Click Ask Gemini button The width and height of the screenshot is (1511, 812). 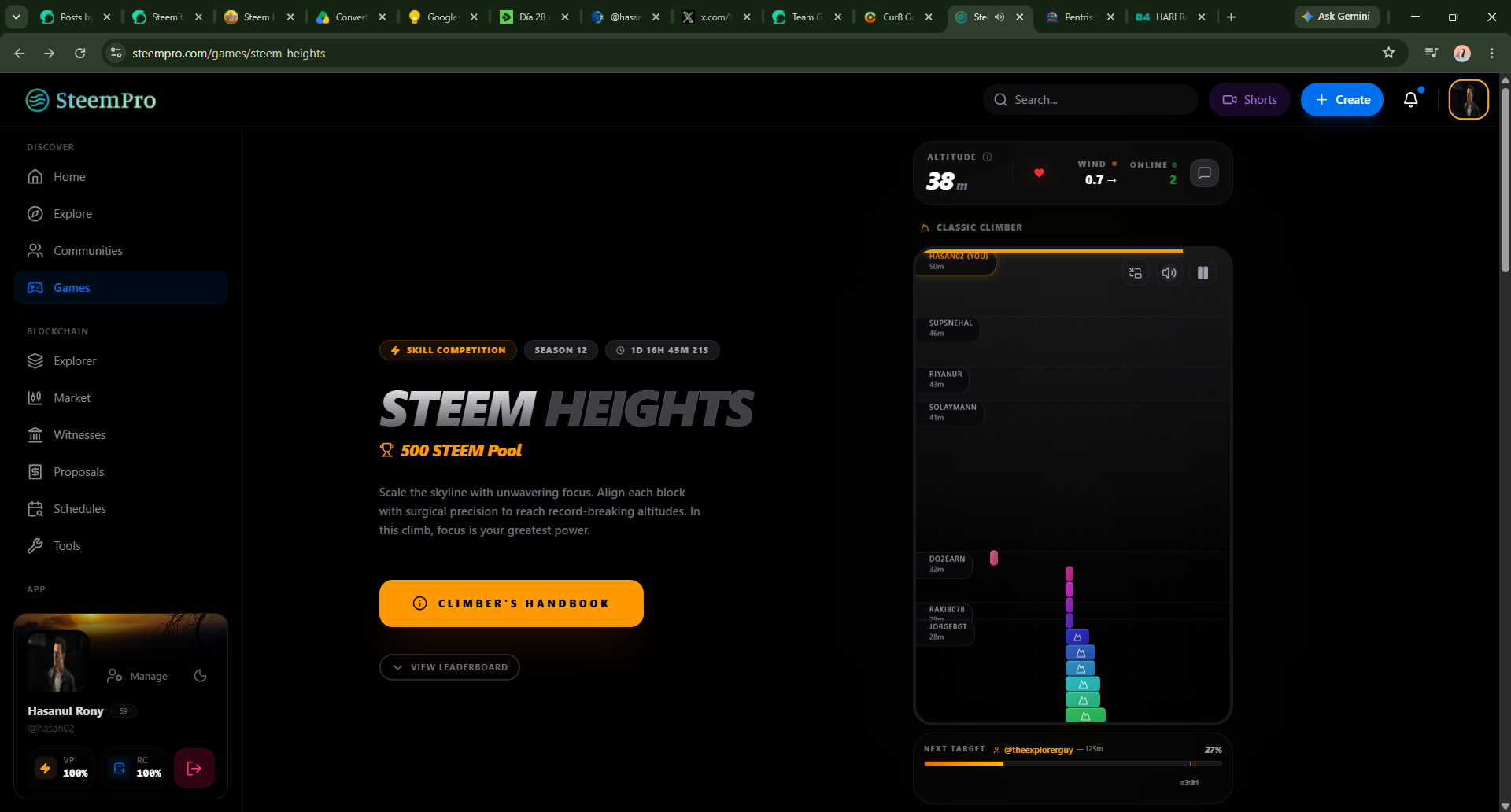point(1336,17)
